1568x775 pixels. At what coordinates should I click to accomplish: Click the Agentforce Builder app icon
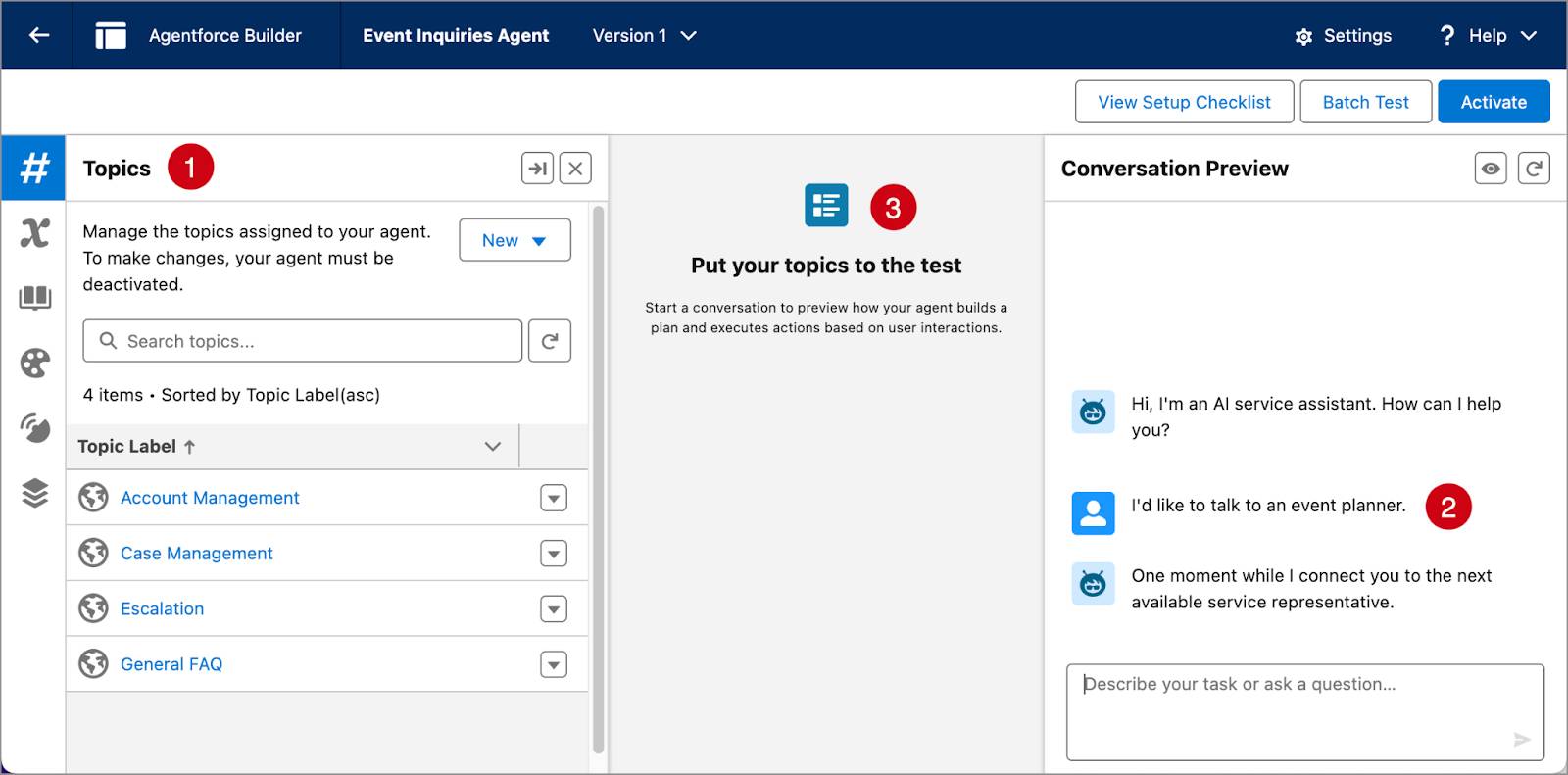(111, 35)
